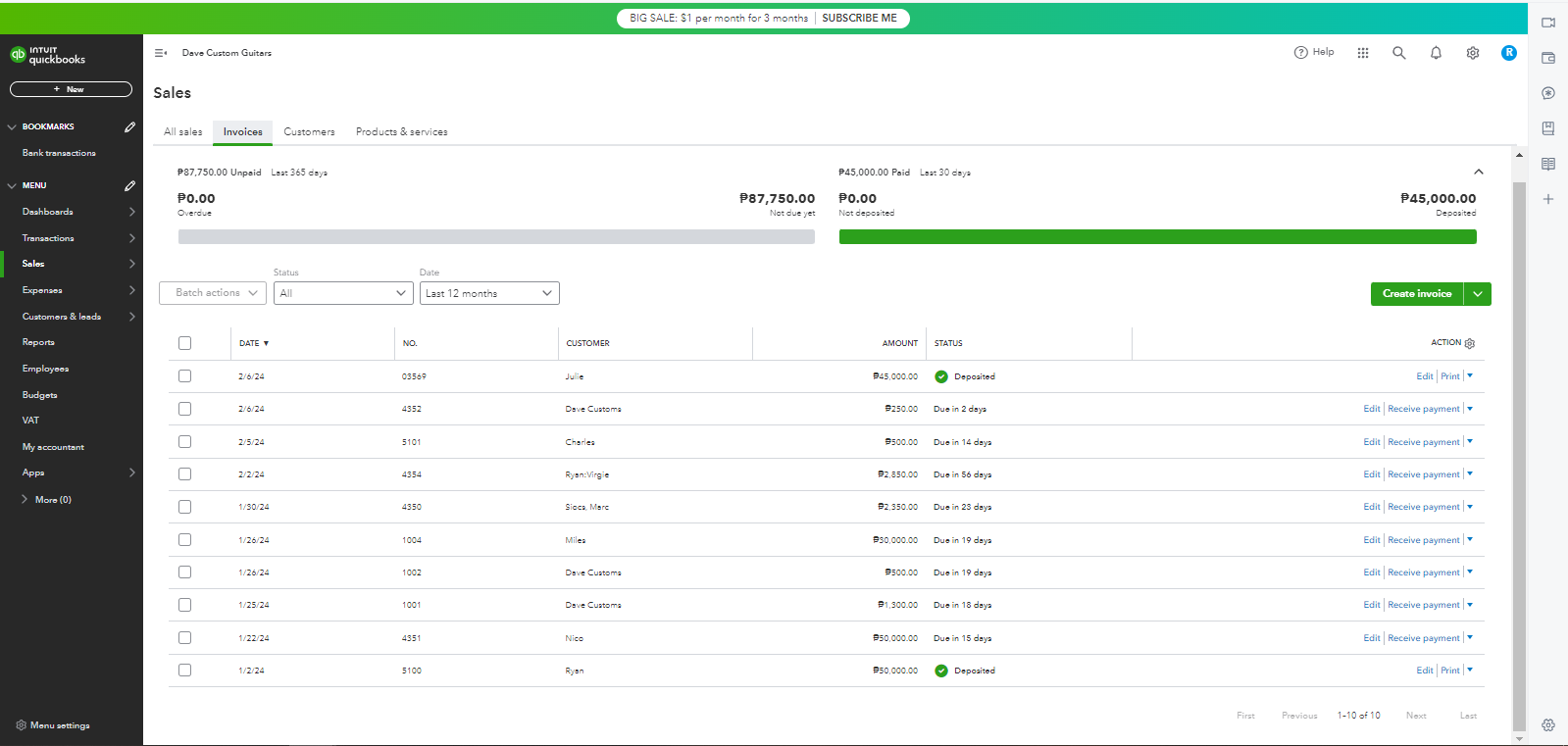The image size is (1568, 746).
Task: Click SUBSCRIBE ME in the sale banner
Action: coord(859,18)
